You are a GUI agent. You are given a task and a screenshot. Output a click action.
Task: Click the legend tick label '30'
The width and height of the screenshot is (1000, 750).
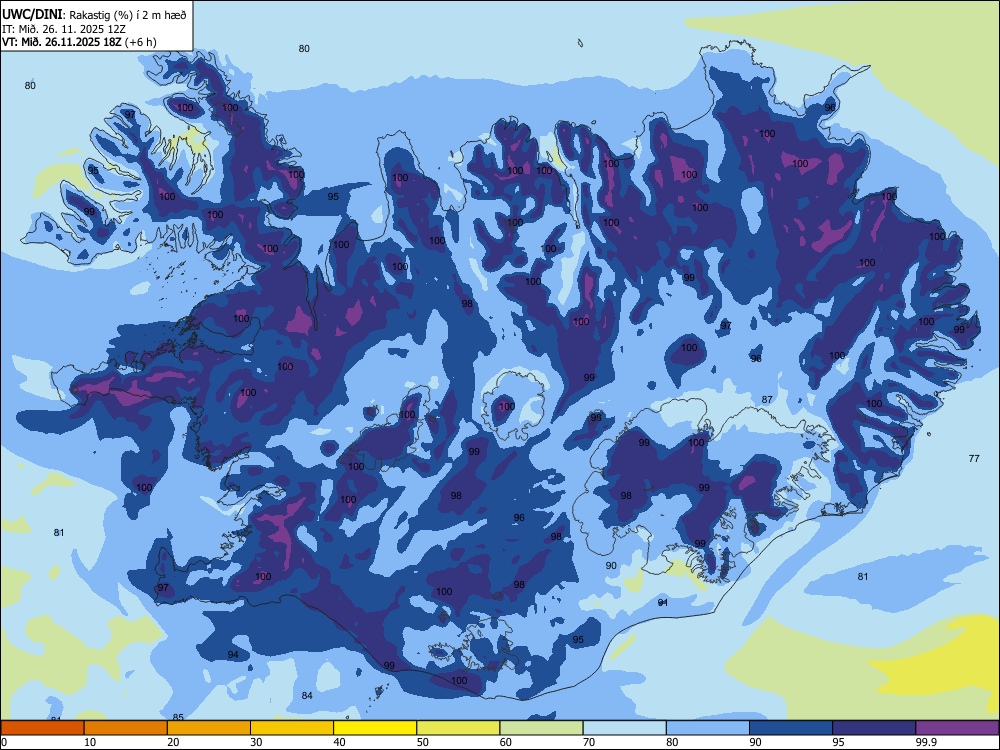256,742
